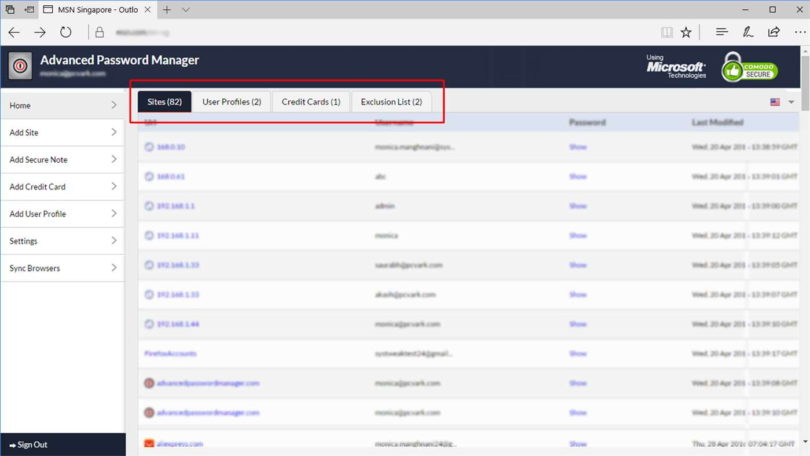The image size is (810, 456).
Task: Open the aliexpress.com site link
Action: (x=180, y=443)
